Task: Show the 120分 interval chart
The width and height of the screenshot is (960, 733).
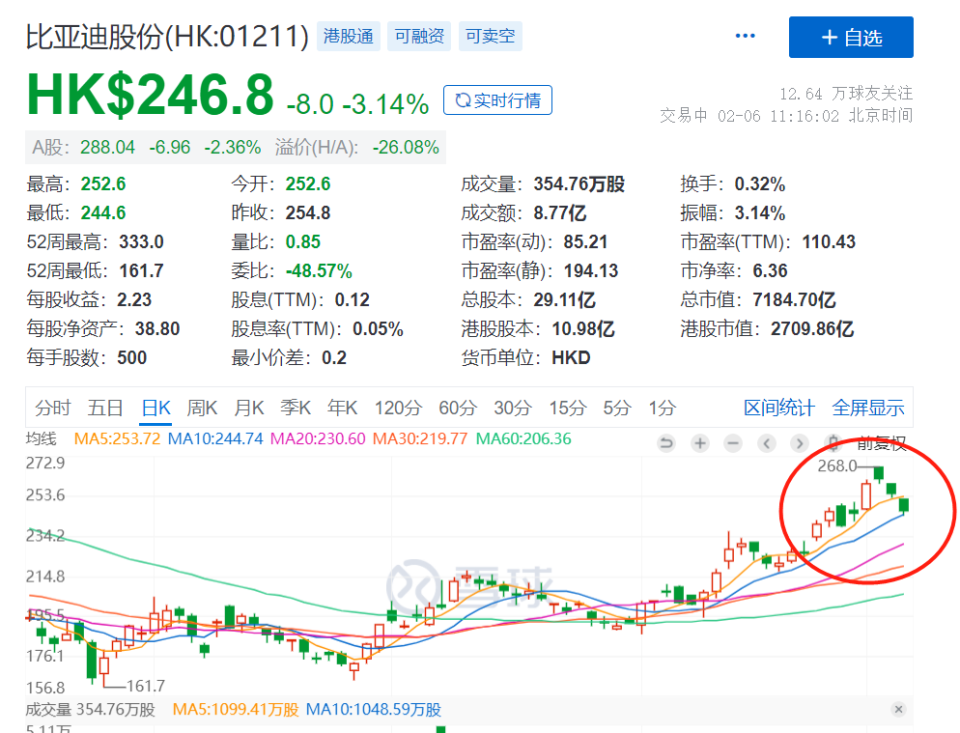Action: [x=398, y=408]
